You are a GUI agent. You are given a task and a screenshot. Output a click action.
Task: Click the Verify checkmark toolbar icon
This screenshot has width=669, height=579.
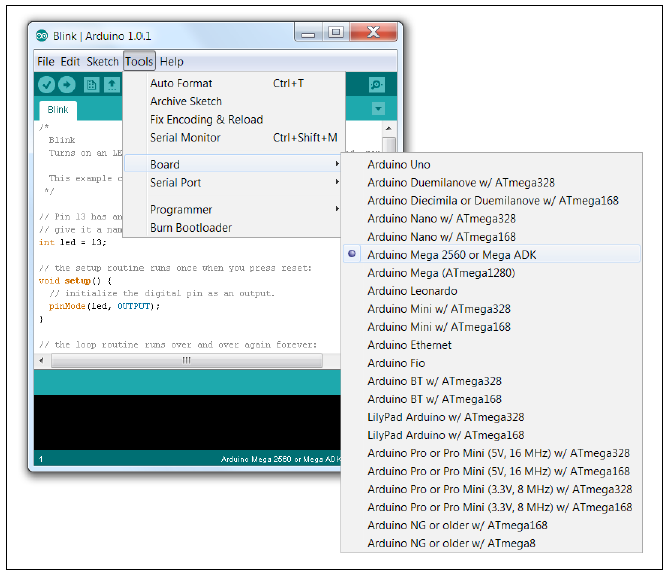point(47,85)
